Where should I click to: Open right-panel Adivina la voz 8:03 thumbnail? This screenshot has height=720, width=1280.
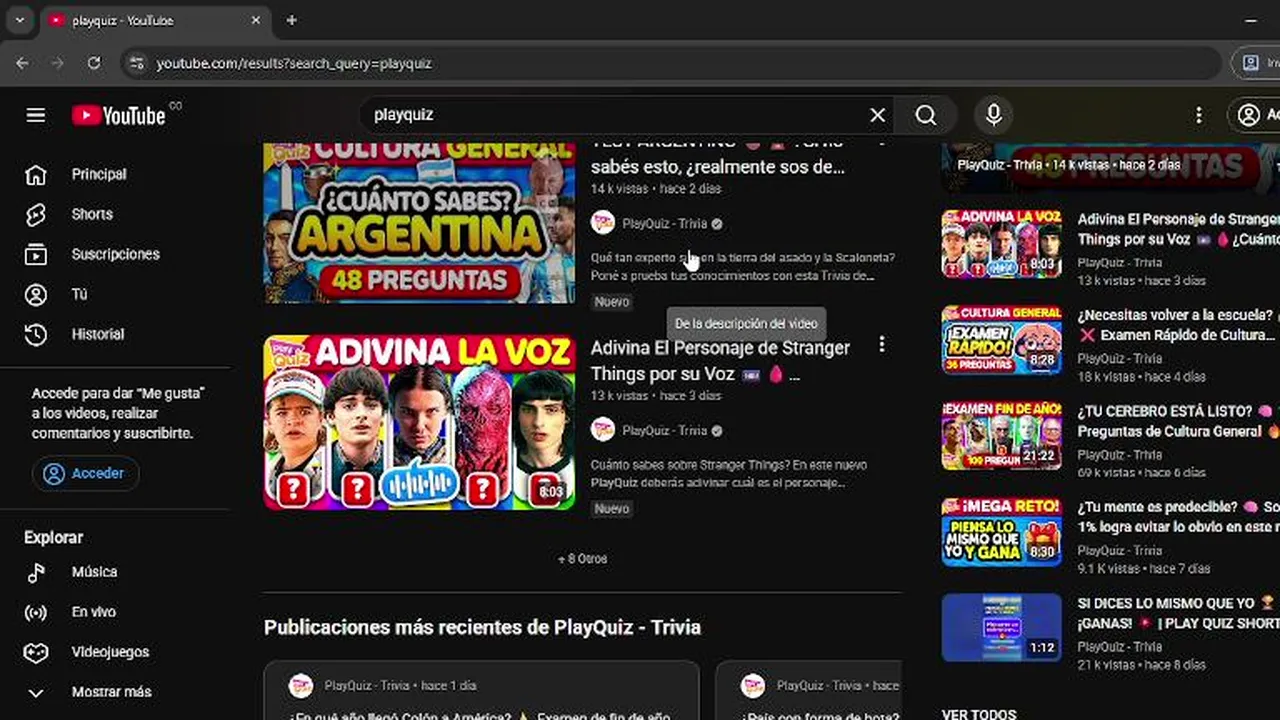(1001, 244)
